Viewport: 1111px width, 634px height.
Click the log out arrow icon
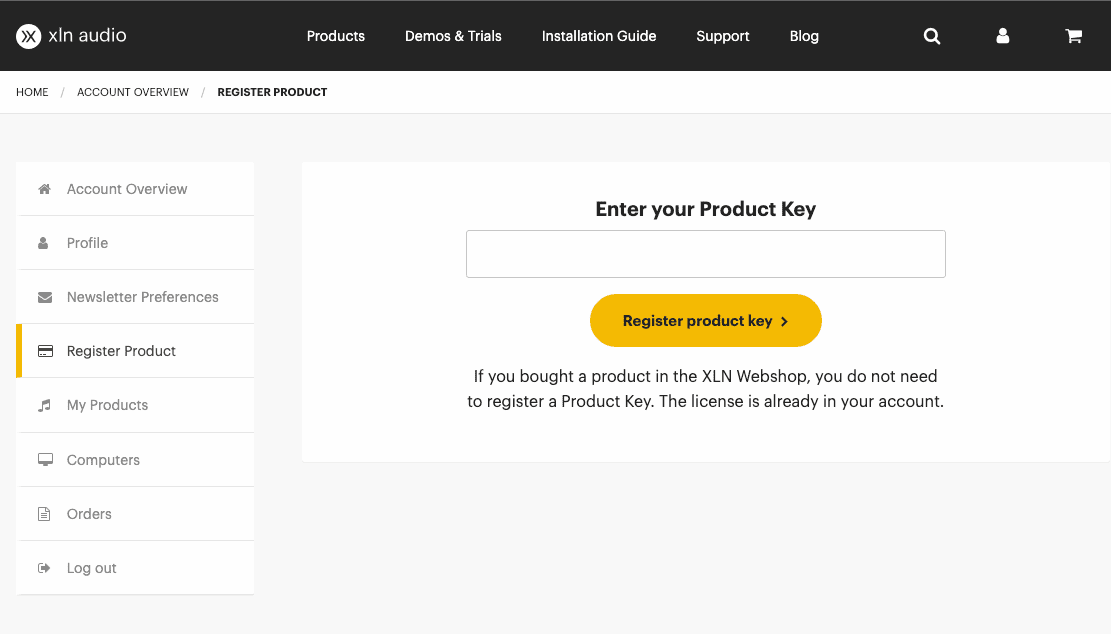44,568
